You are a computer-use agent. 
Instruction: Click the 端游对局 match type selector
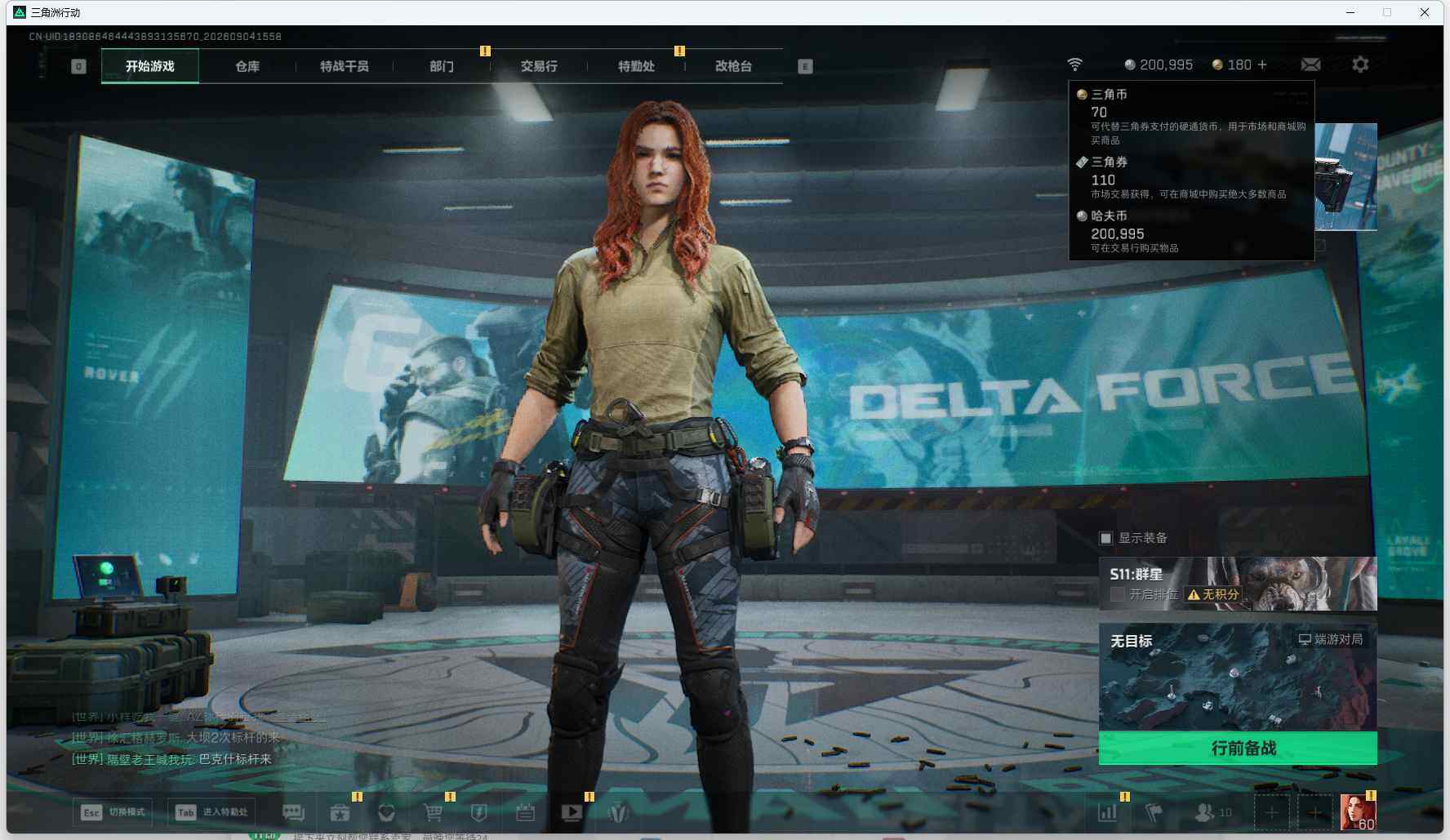(1331, 639)
